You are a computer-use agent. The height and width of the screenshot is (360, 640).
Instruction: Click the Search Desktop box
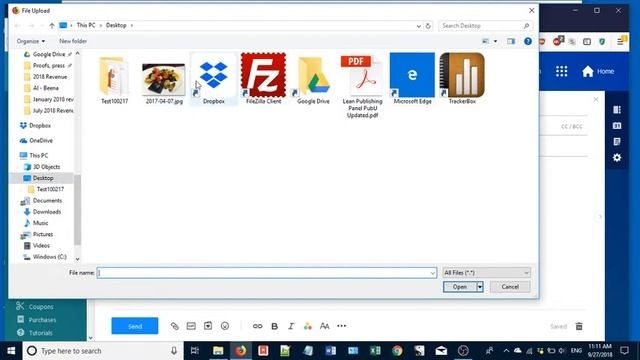click(x=485, y=26)
